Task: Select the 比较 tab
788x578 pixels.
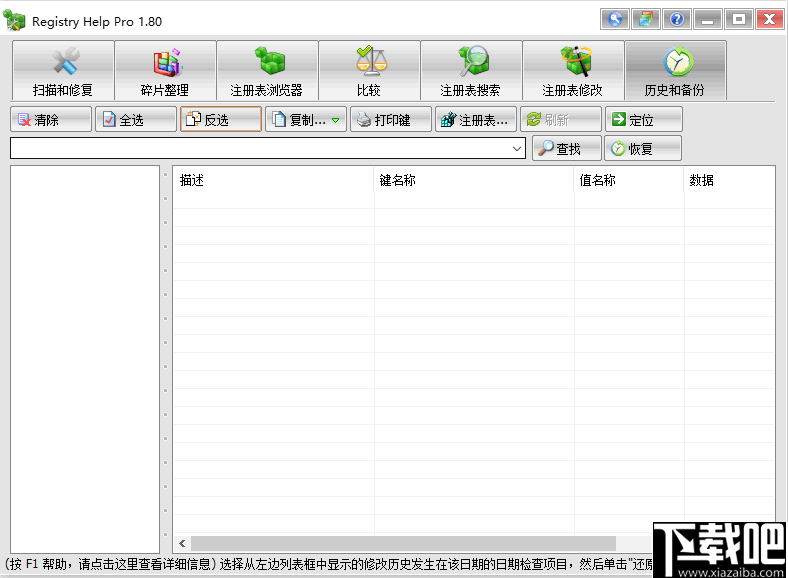Action: 369,70
